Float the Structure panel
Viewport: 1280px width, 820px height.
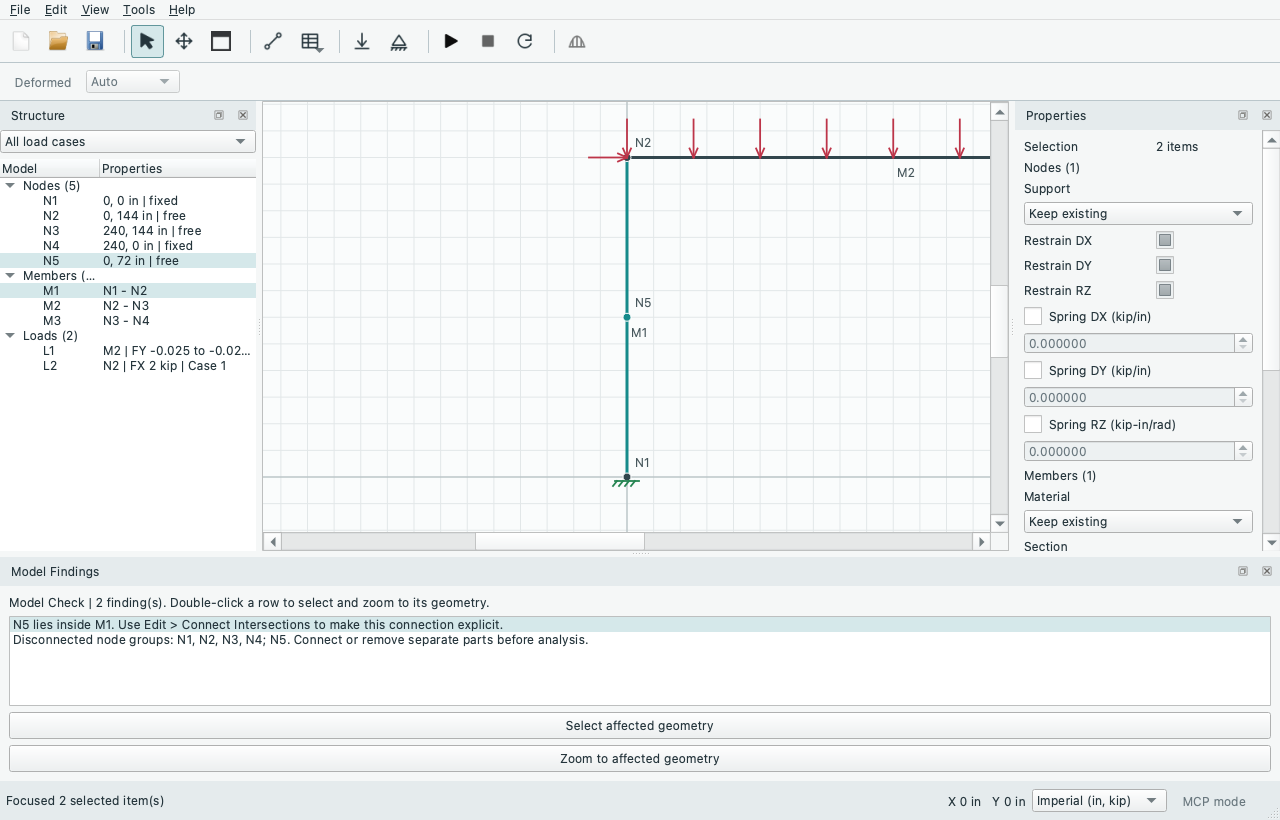[x=219, y=115]
